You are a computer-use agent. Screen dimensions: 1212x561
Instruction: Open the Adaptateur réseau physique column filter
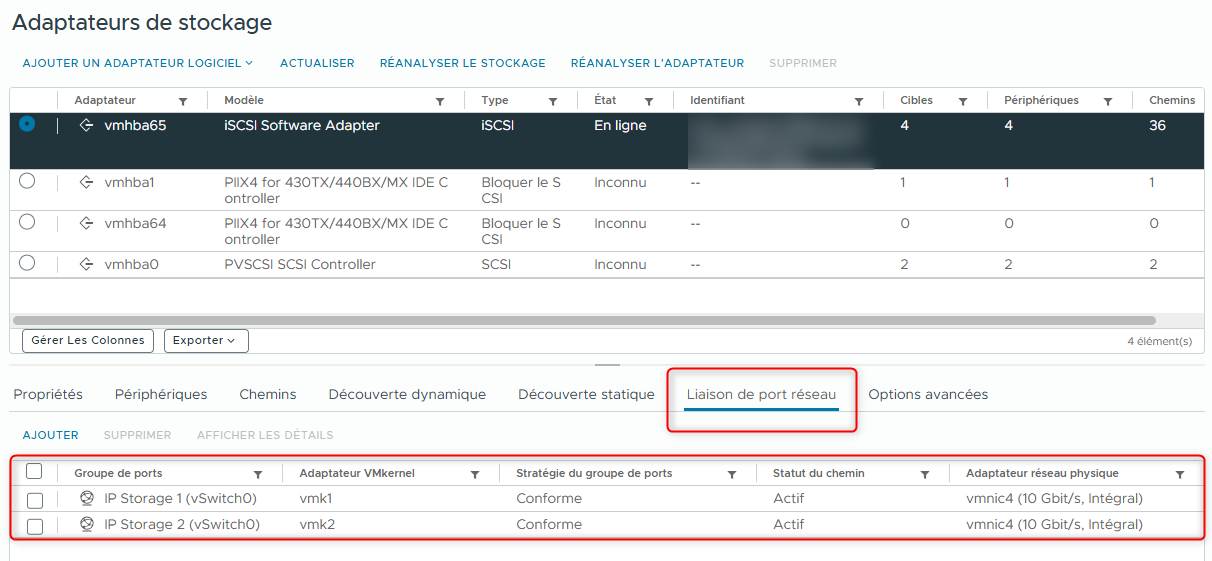click(1180, 474)
